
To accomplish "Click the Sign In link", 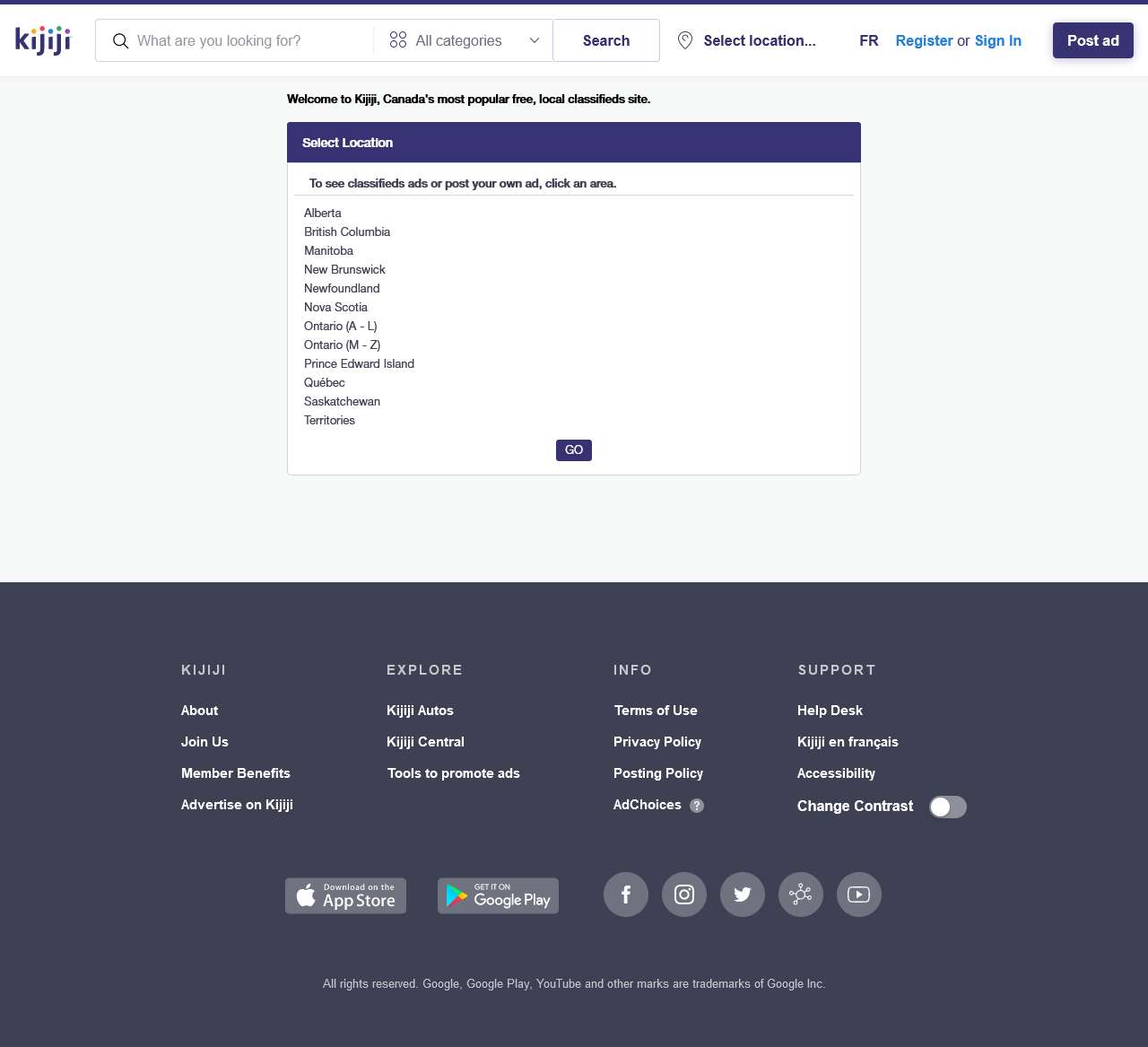I will point(997,40).
